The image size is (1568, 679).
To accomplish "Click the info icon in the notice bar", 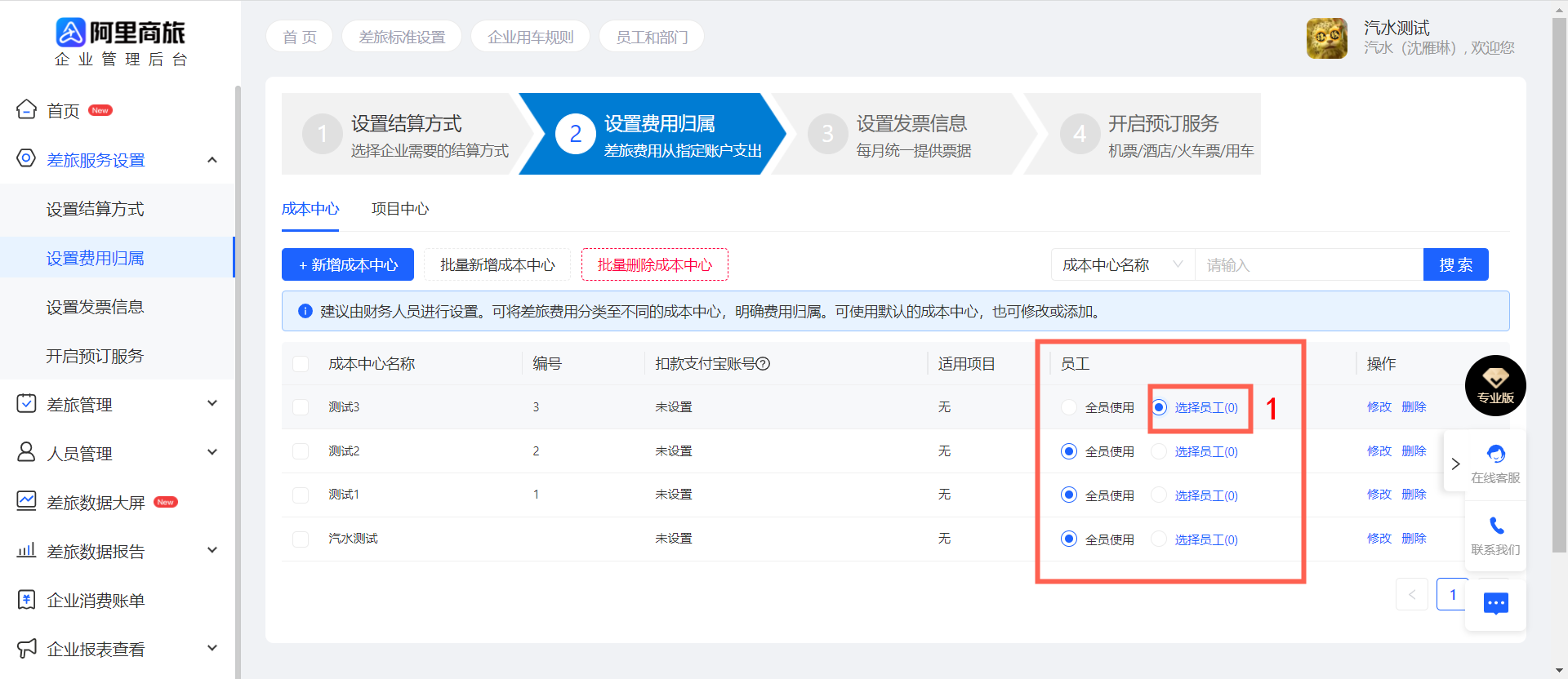I will pos(305,311).
